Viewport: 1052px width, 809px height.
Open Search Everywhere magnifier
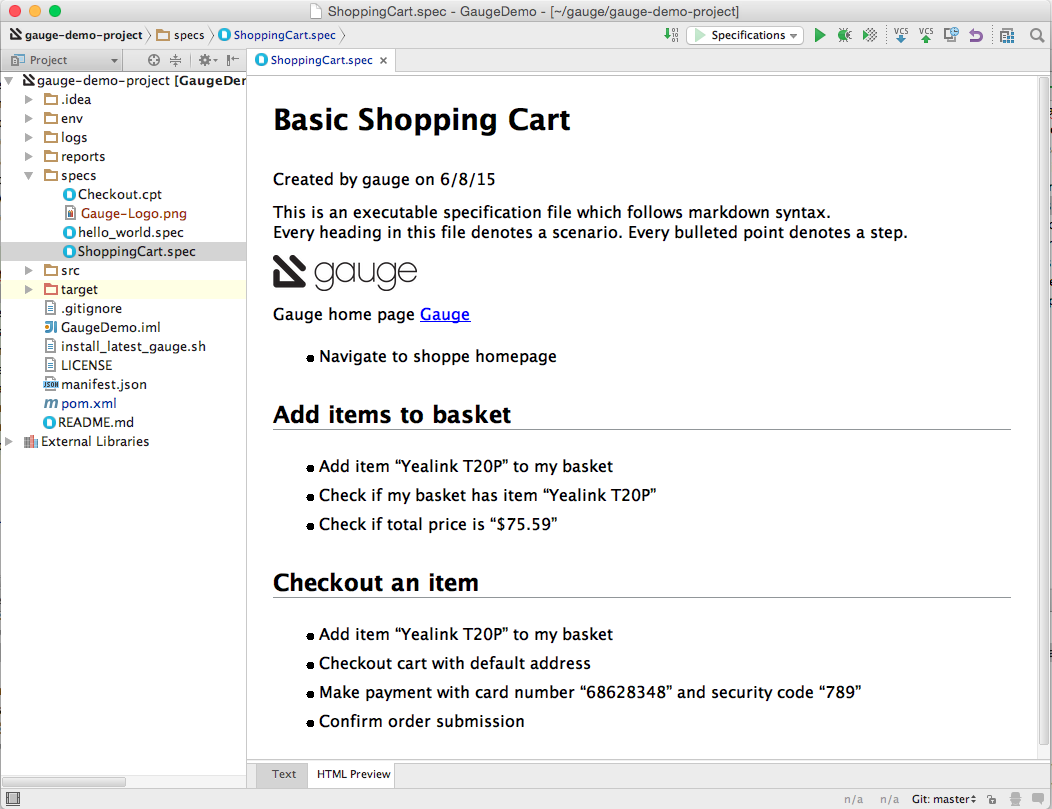[1037, 35]
